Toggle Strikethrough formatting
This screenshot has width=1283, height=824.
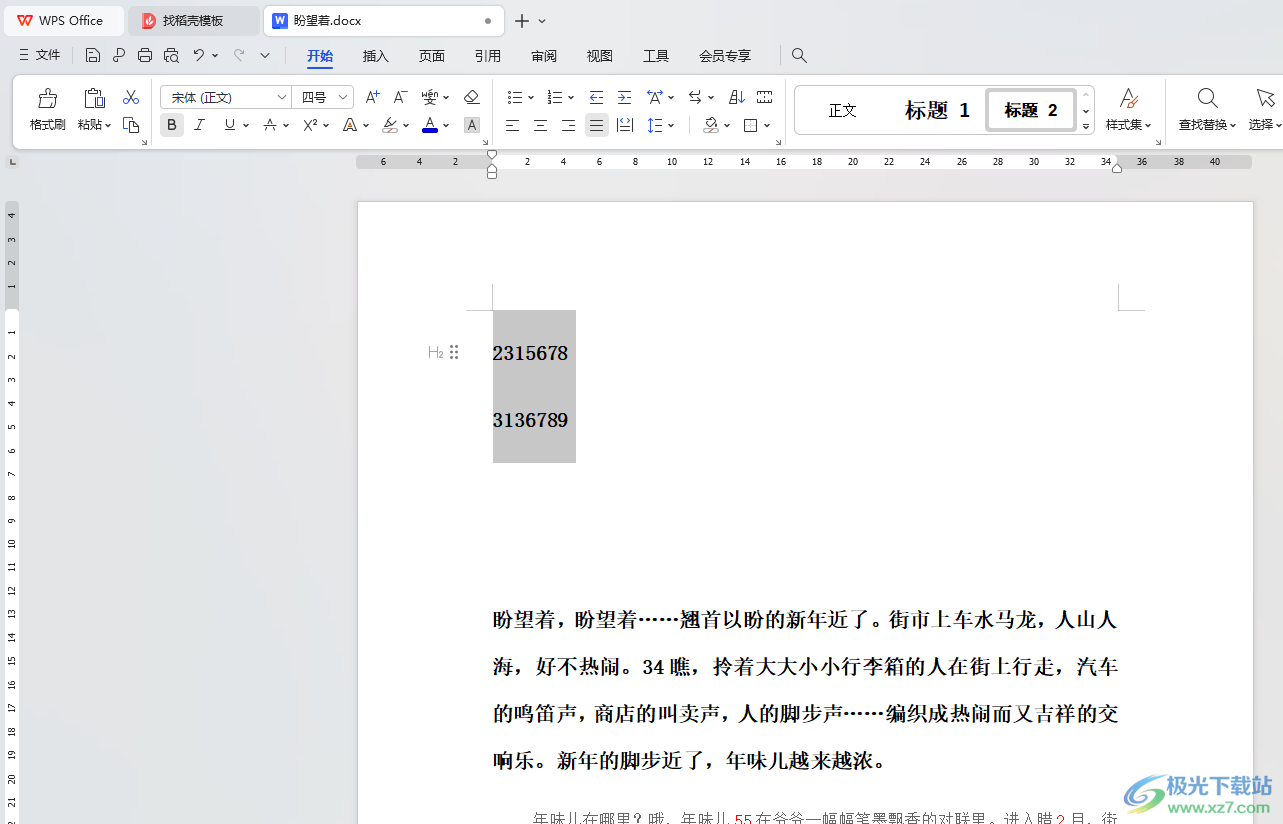(x=270, y=125)
